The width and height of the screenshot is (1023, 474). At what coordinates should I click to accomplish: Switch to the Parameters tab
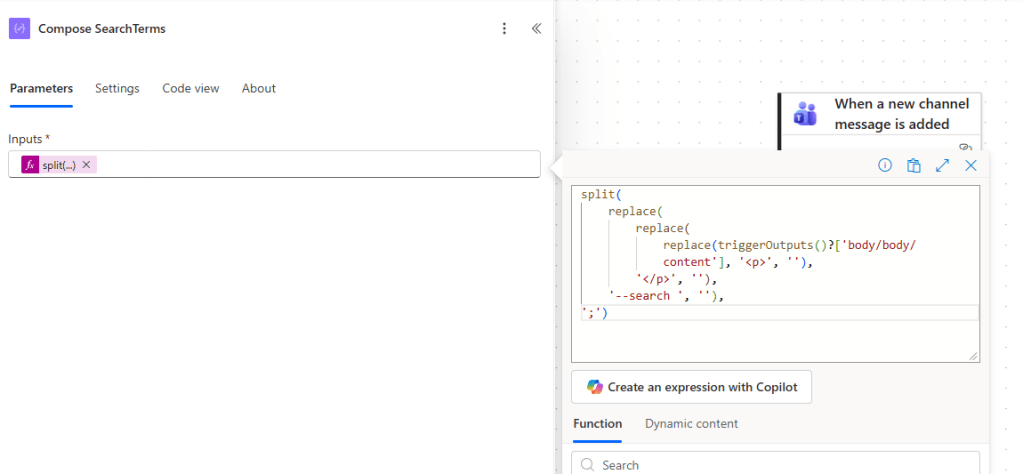41,88
